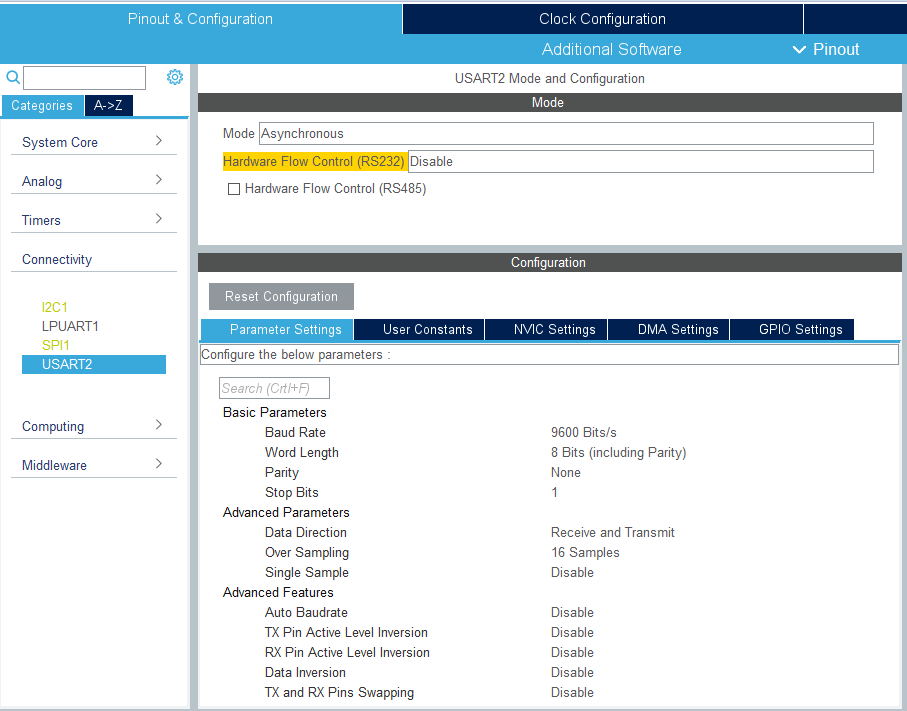Collapse the Advanced Parameters group

coord(286,513)
